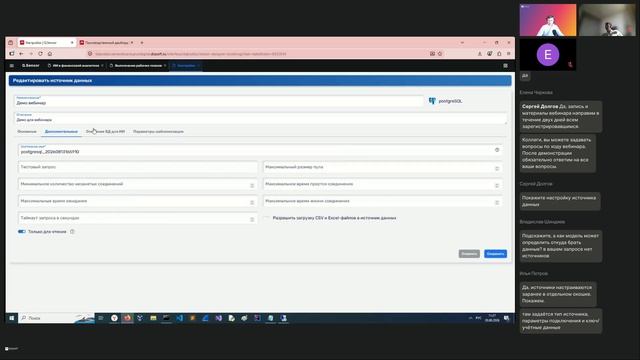Edit the name field 'Демо вебинар'

tap(219, 101)
